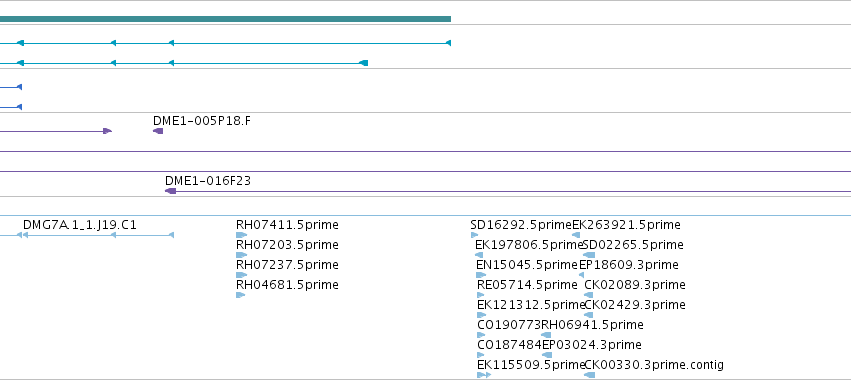Viewport: 851px width, 380px height.
Task: Select the RH04681.5prime EST arrow
Action: point(240,295)
